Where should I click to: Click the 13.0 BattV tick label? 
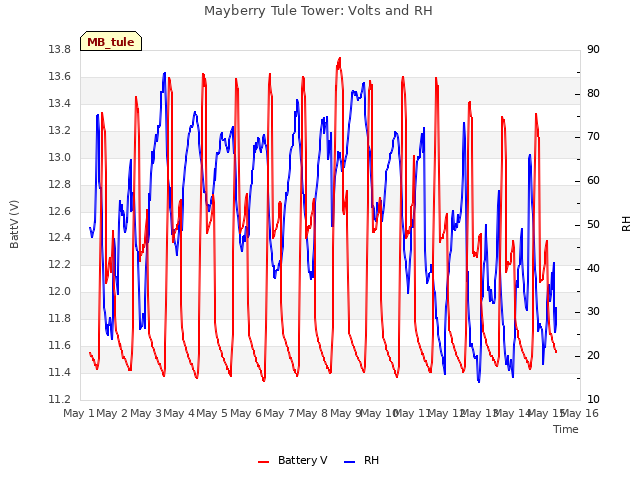point(59,158)
